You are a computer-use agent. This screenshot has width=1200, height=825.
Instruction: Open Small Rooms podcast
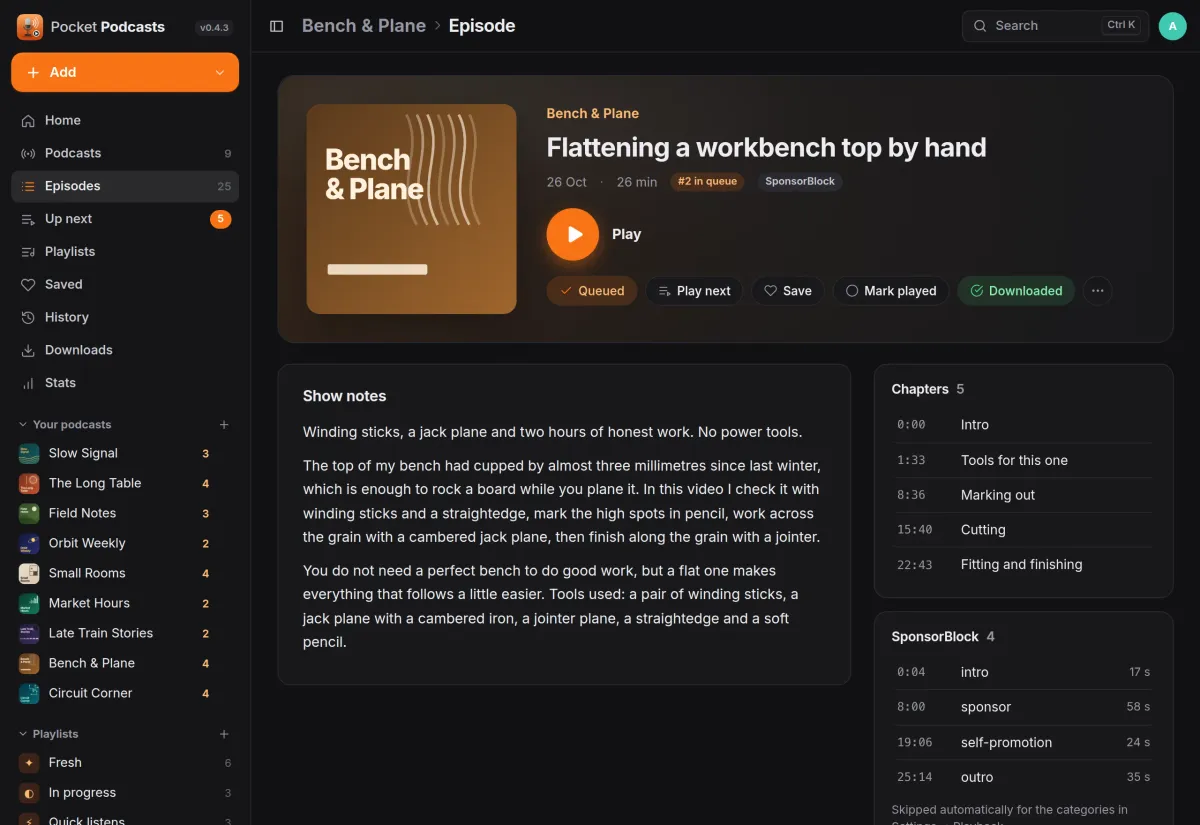click(125, 573)
